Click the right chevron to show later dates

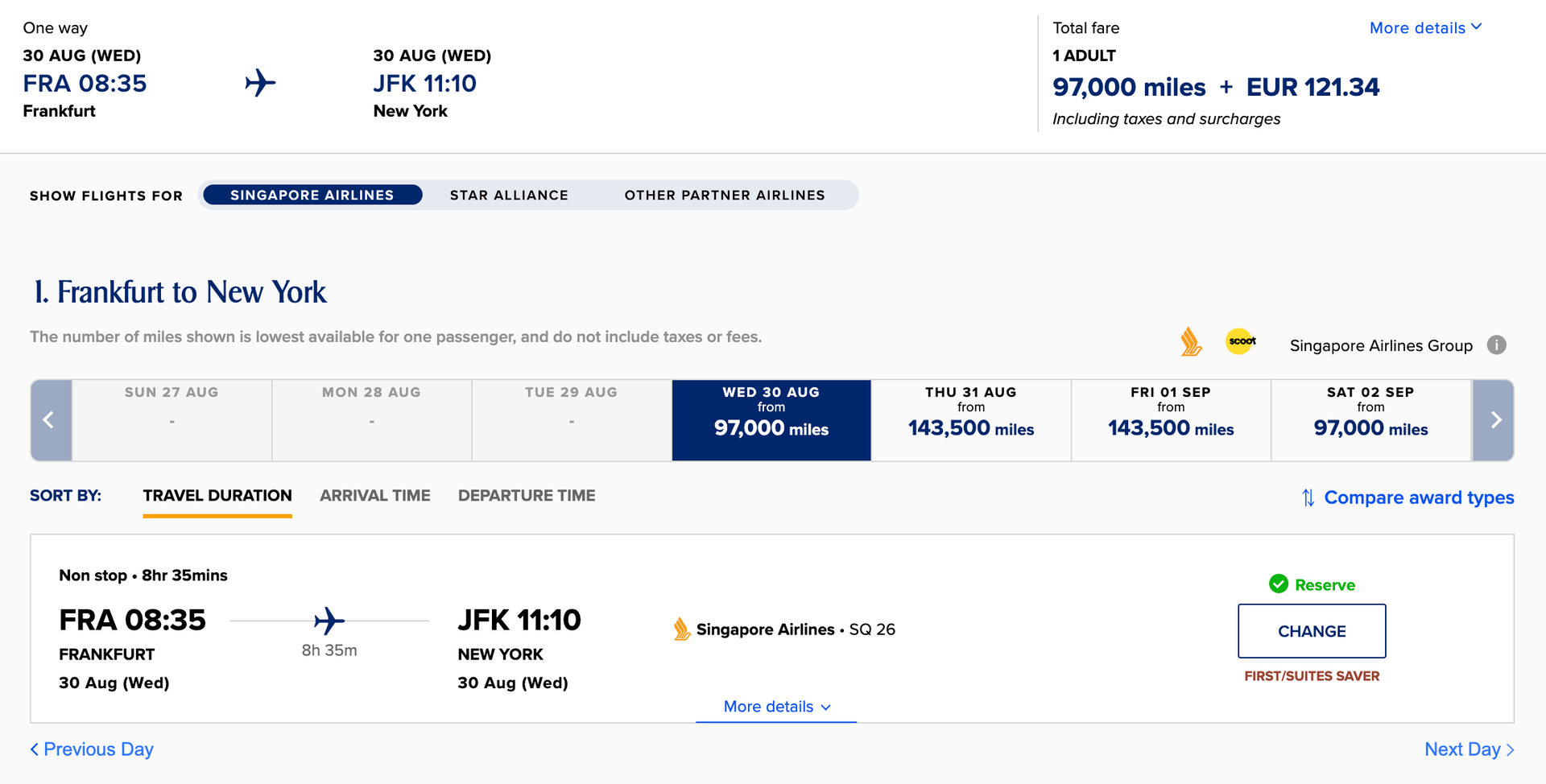click(1494, 419)
